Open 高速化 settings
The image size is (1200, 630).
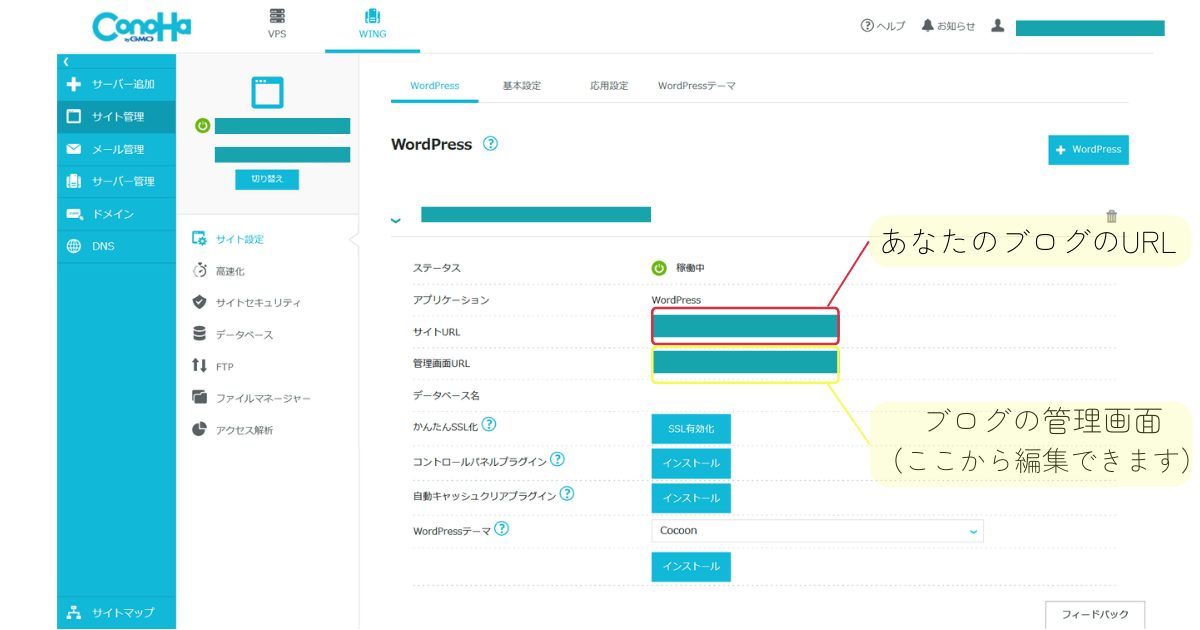(218, 271)
